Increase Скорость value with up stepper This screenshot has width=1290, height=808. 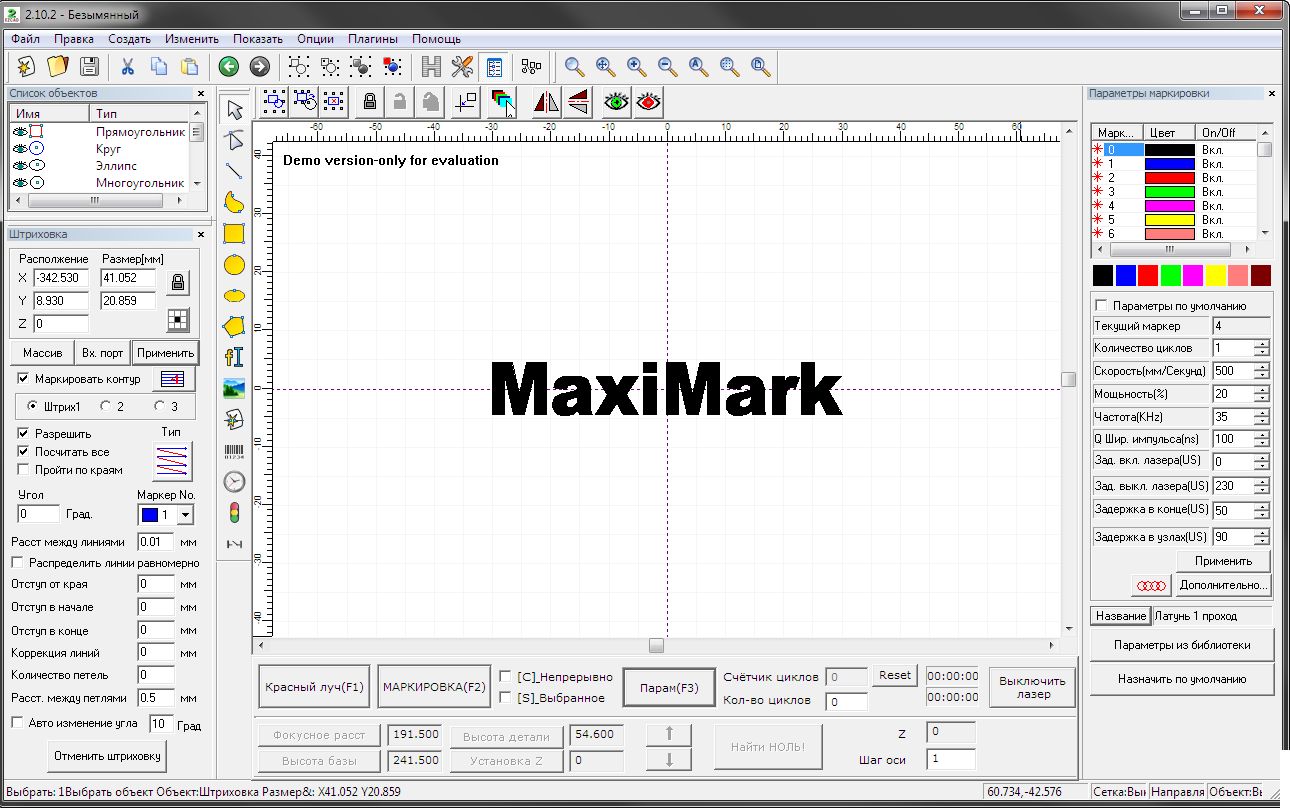point(1262,366)
